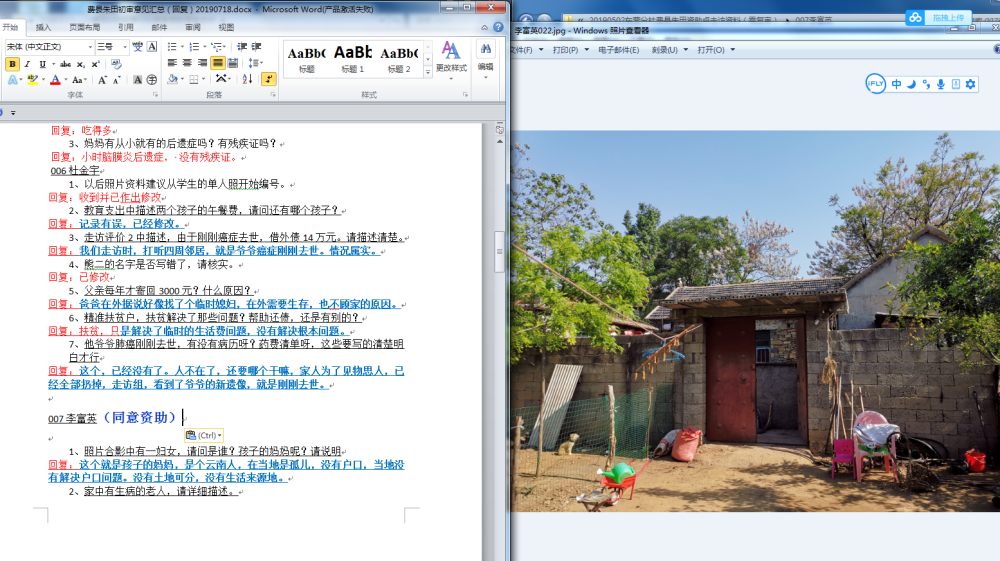Toggle justify paragraph alignment
This screenshot has height=561, width=1000.
218,62
